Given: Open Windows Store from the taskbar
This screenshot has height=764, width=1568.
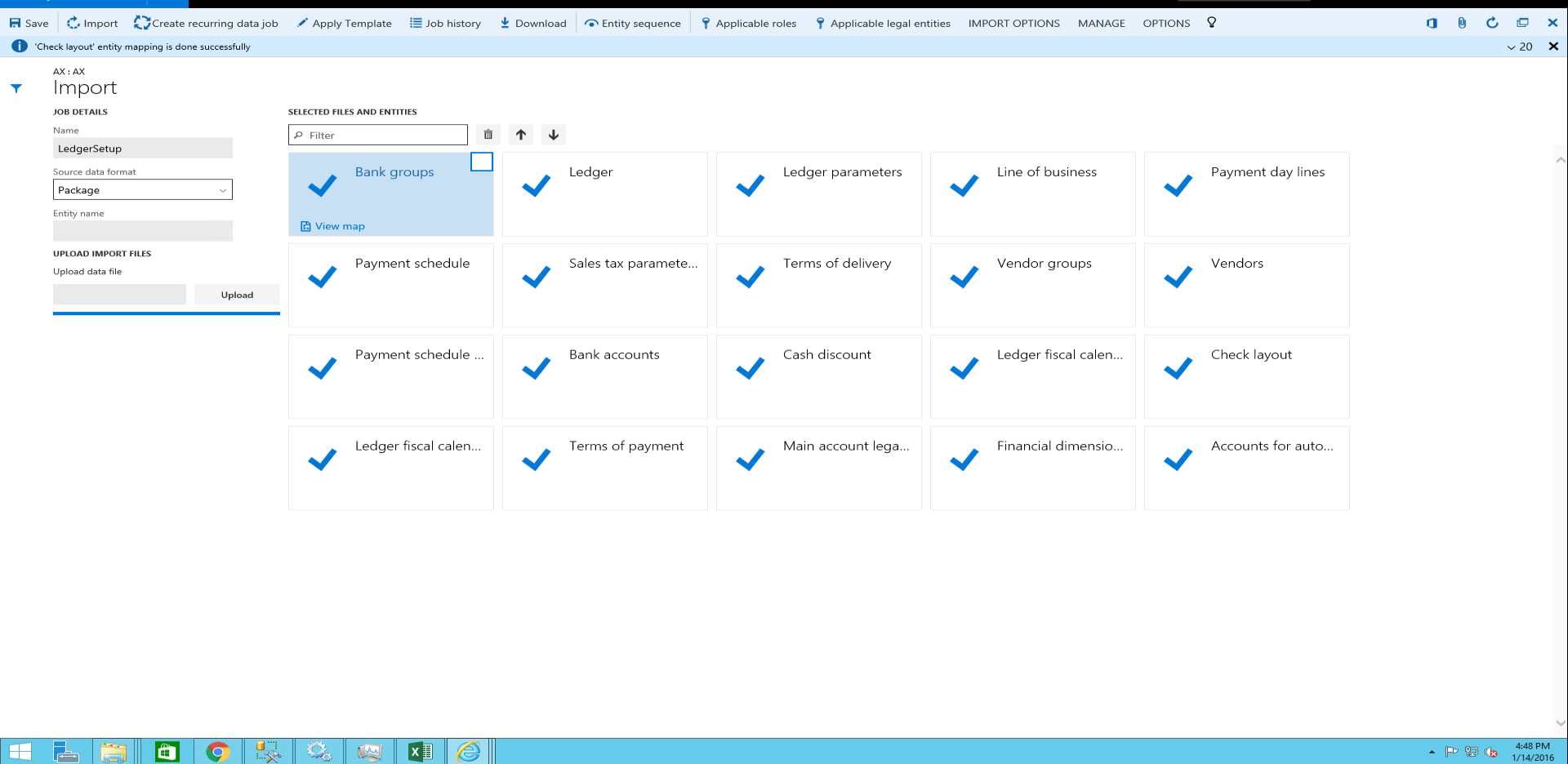Looking at the screenshot, I should (x=167, y=751).
